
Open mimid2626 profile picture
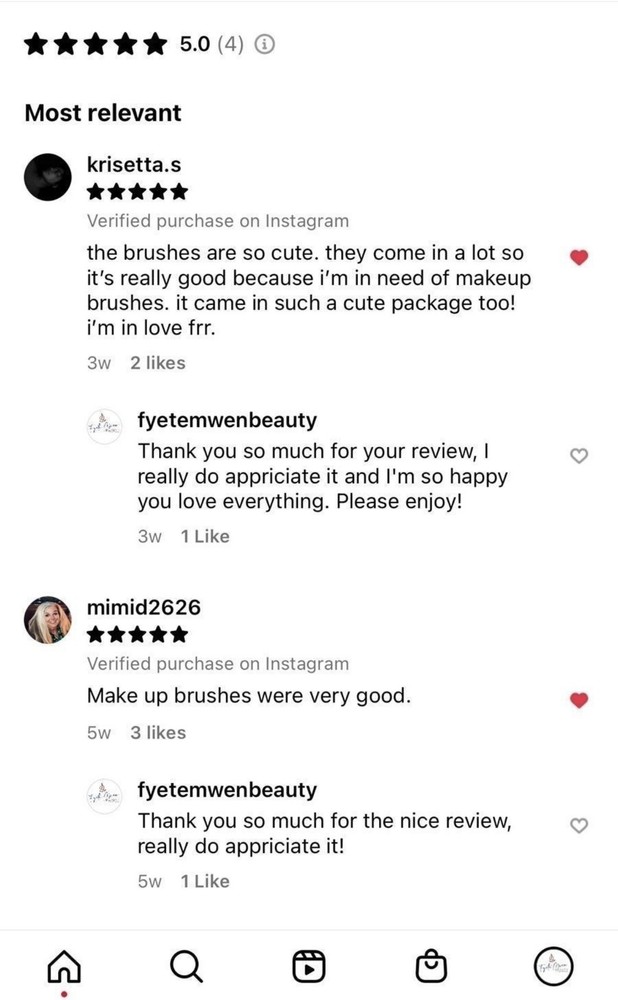[x=48, y=620]
